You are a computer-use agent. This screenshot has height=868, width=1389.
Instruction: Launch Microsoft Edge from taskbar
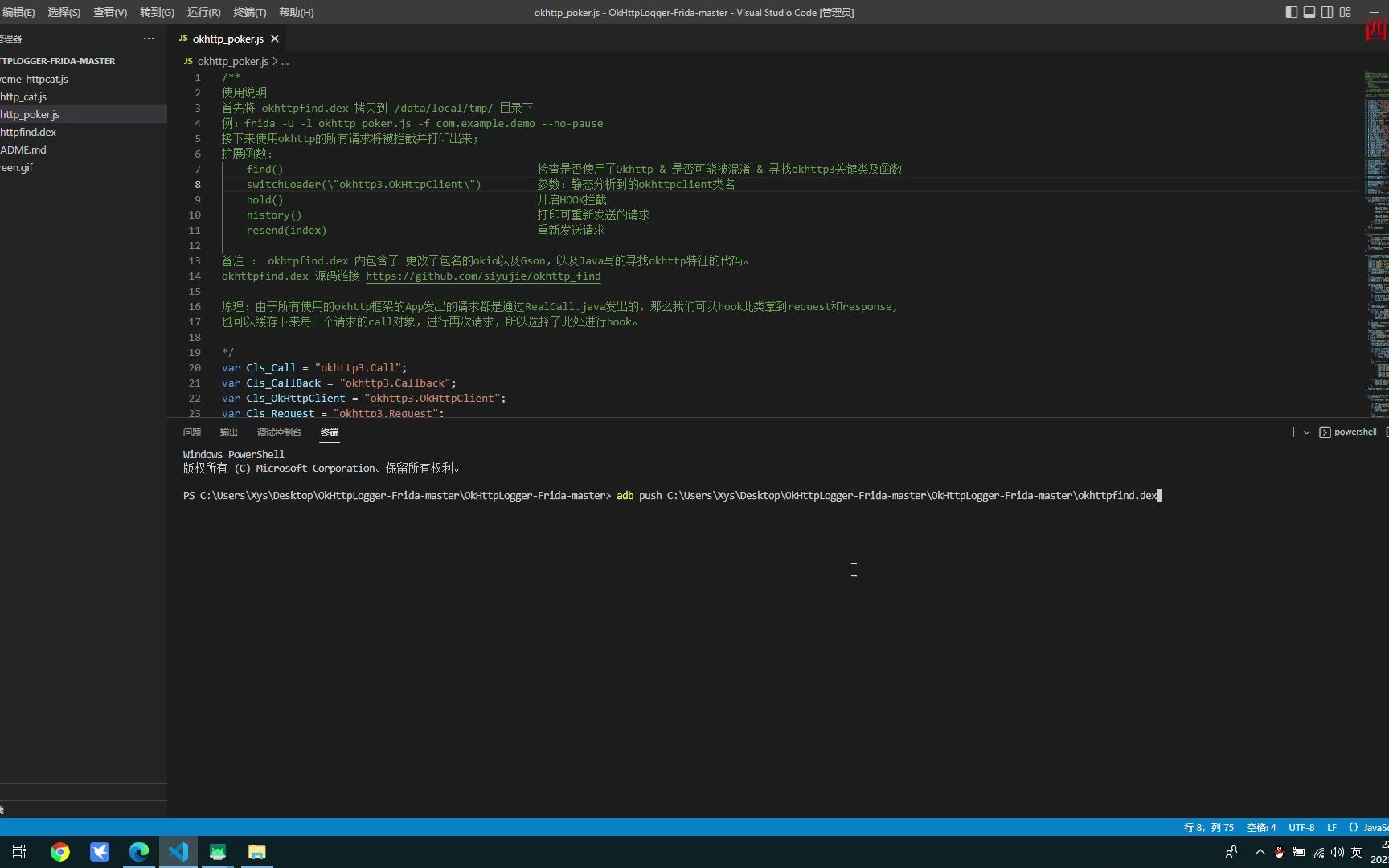coord(139,852)
